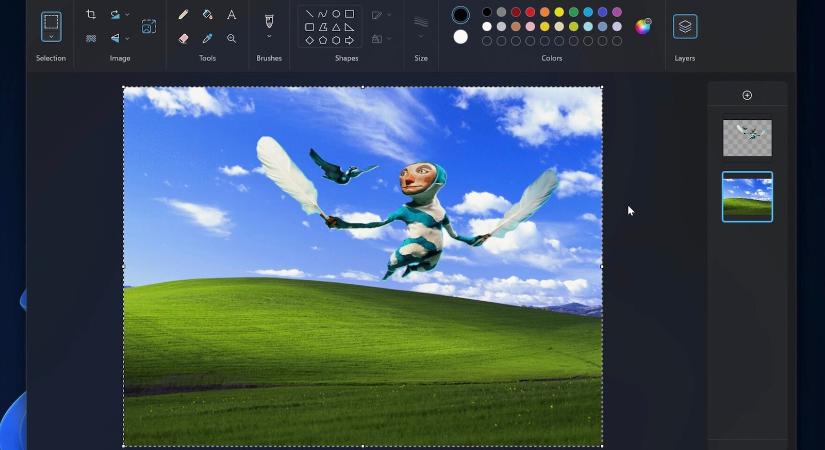Pick the Right arrow shape
This screenshot has height=450, width=825.
[x=349, y=40]
